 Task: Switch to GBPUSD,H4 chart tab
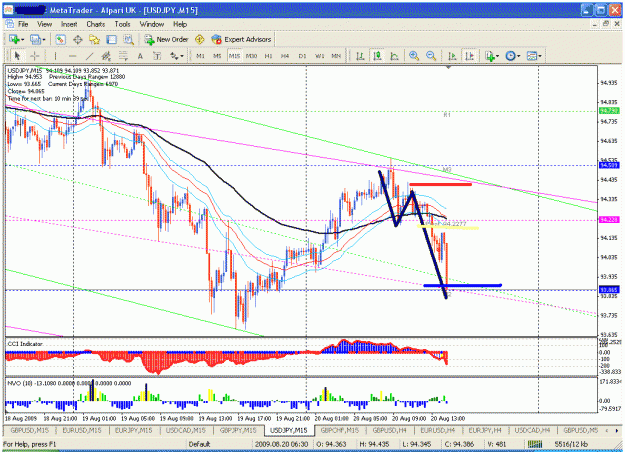(x=389, y=430)
